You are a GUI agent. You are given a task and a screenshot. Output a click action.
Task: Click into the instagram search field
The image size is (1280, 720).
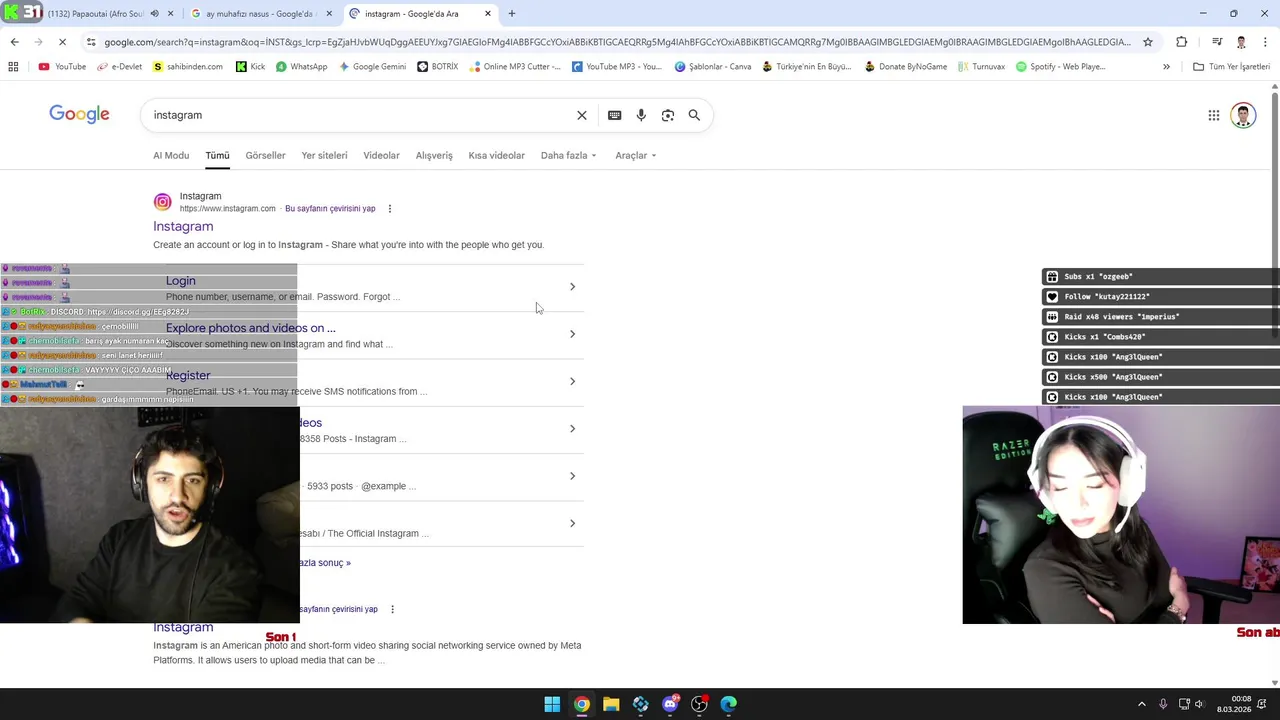(x=360, y=115)
